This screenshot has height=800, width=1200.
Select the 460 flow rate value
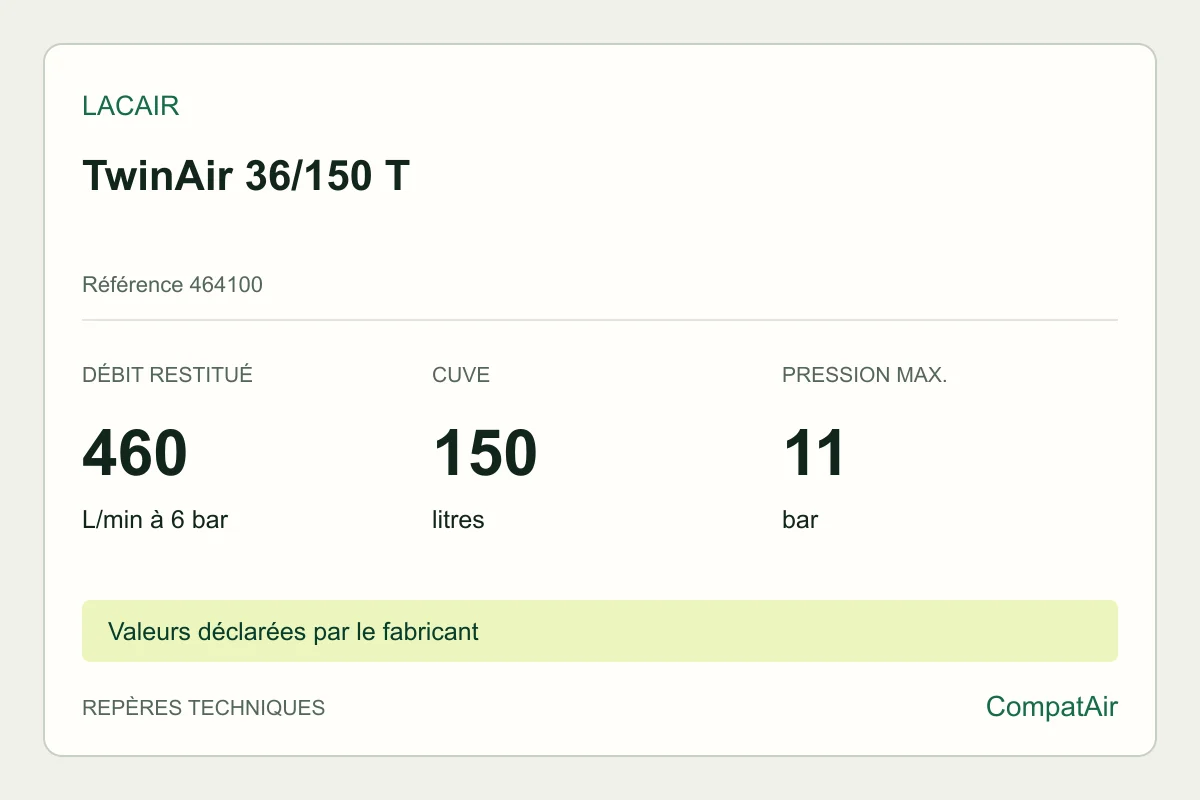point(135,453)
